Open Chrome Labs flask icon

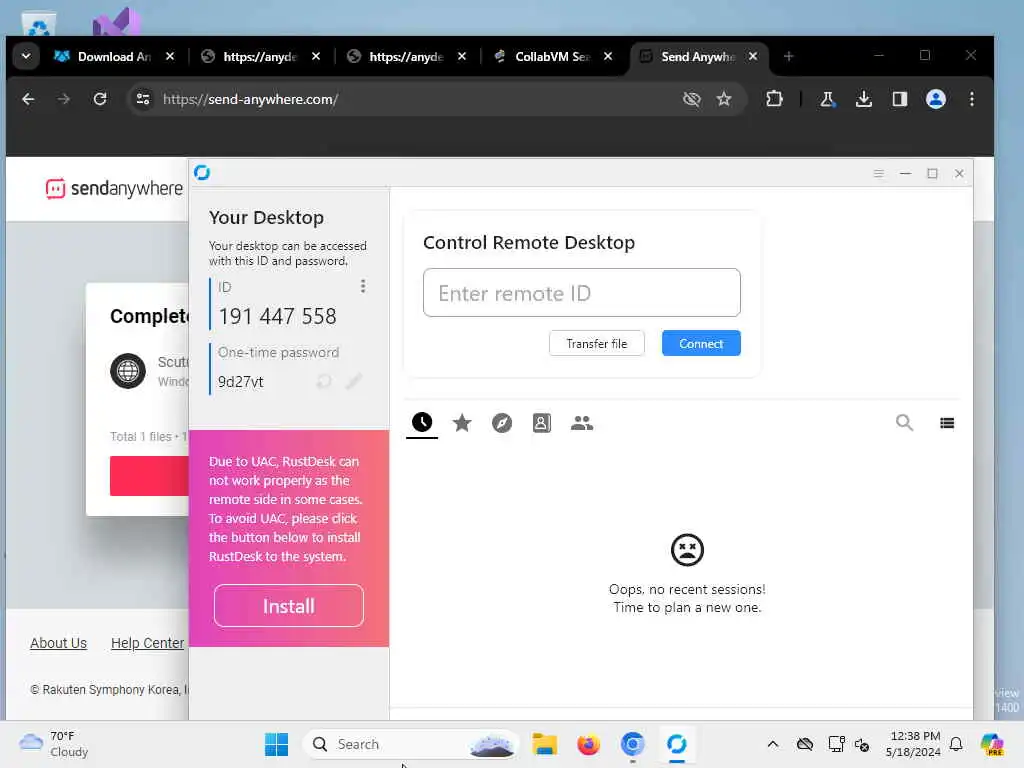click(827, 99)
